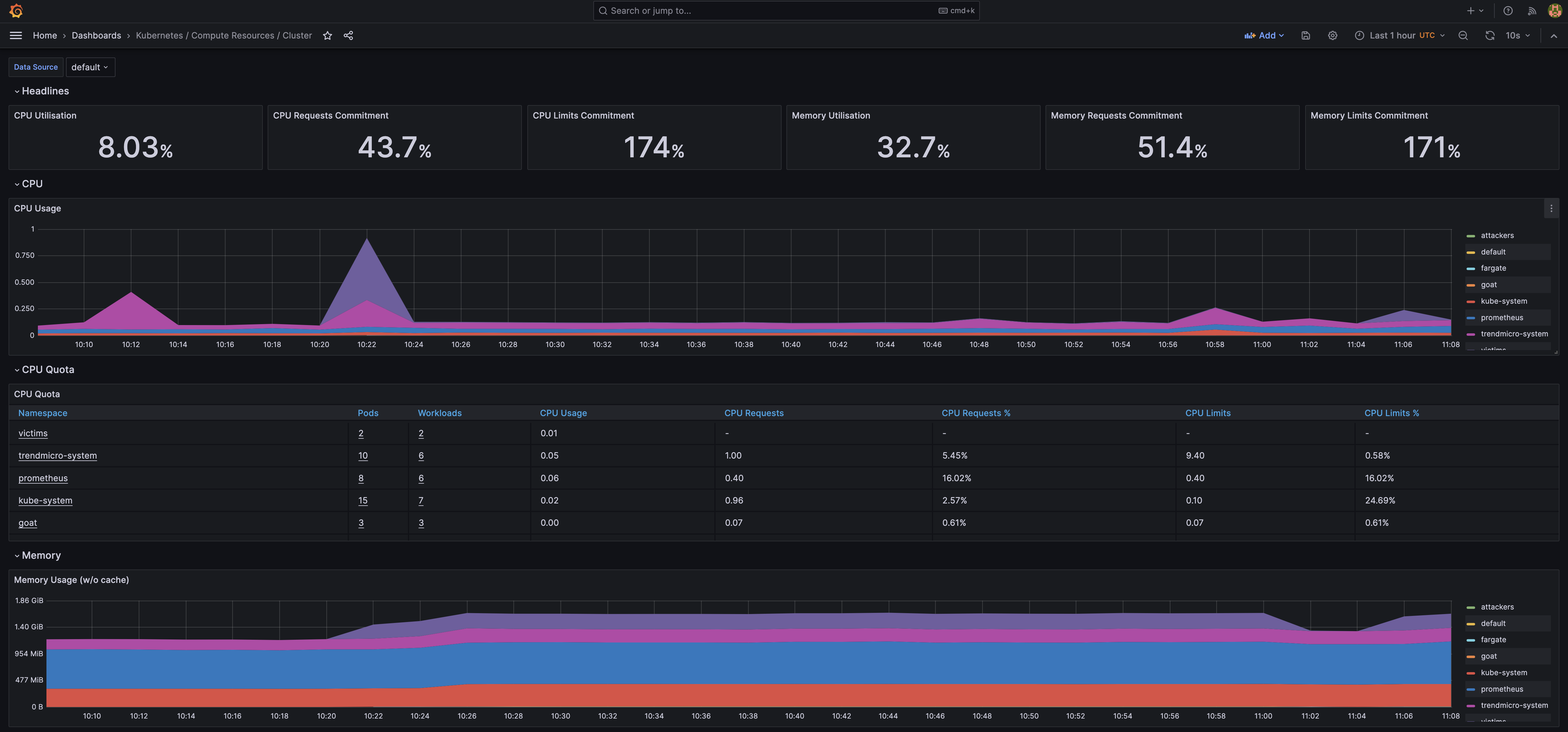Click pods count 15 for kube-system

[363, 501]
